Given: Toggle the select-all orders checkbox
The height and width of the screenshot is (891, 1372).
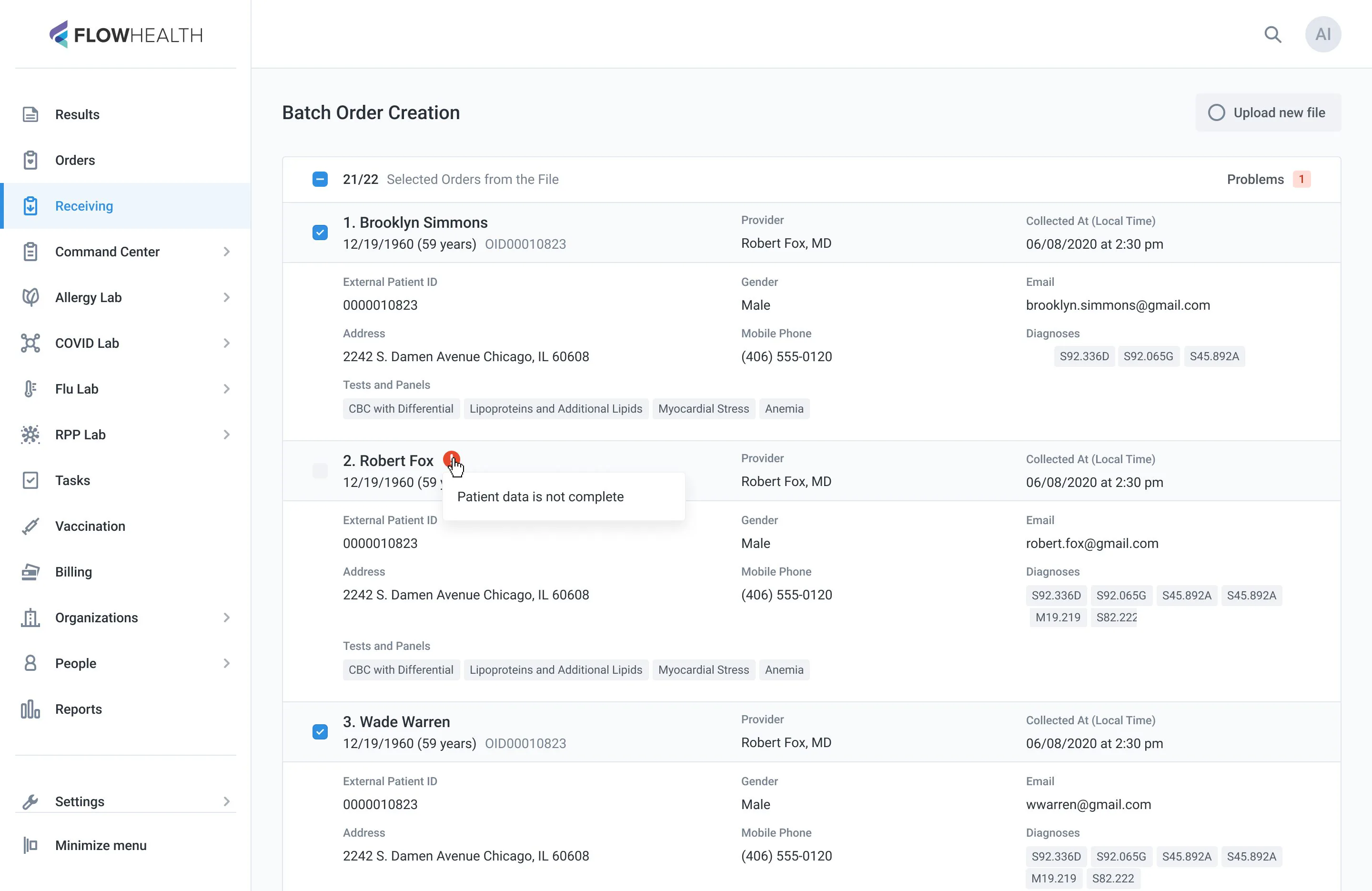Looking at the screenshot, I should pyautogui.click(x=320, y=179).
